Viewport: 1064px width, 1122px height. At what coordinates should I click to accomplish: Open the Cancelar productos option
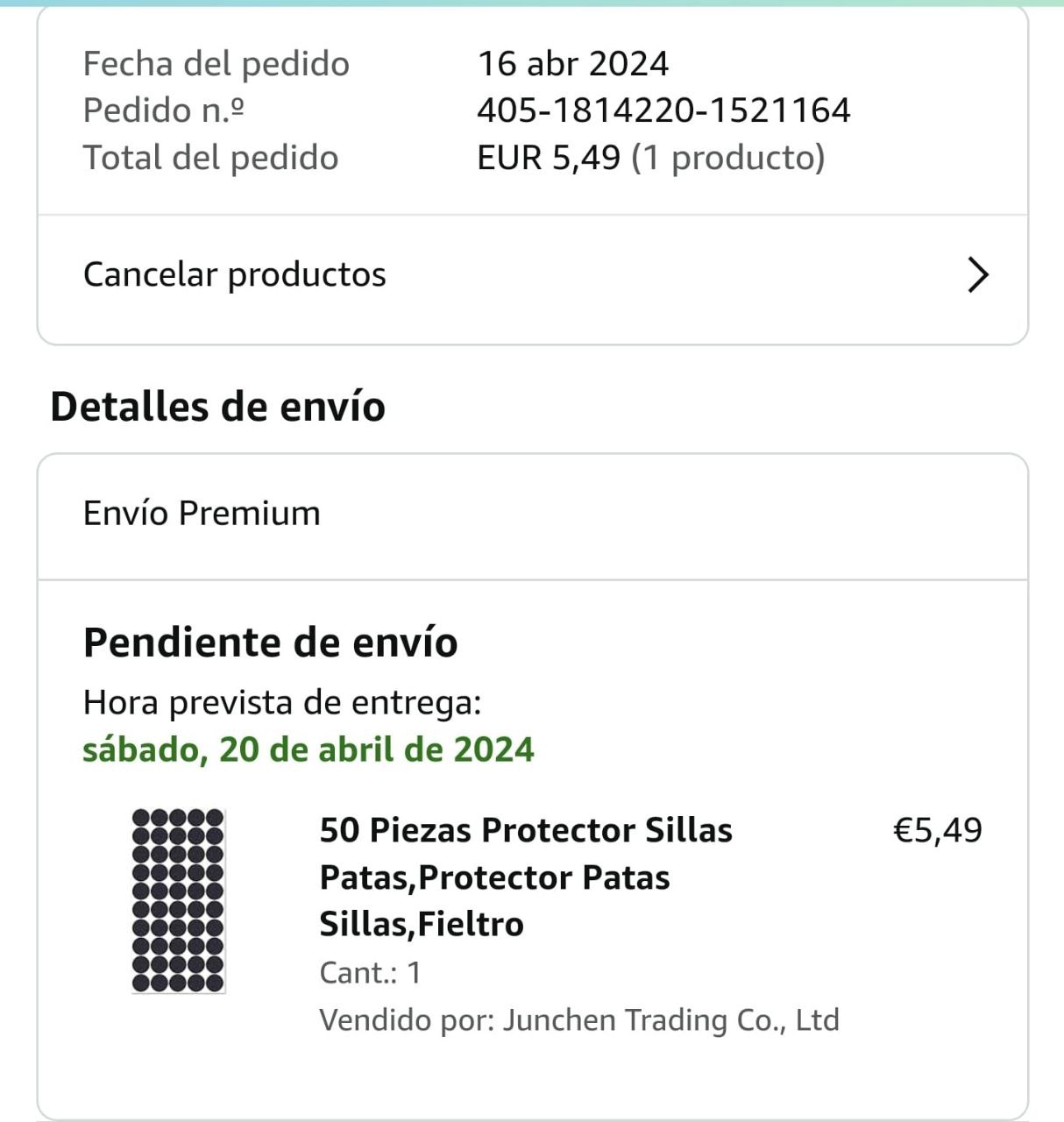click(x=235, y=275)
